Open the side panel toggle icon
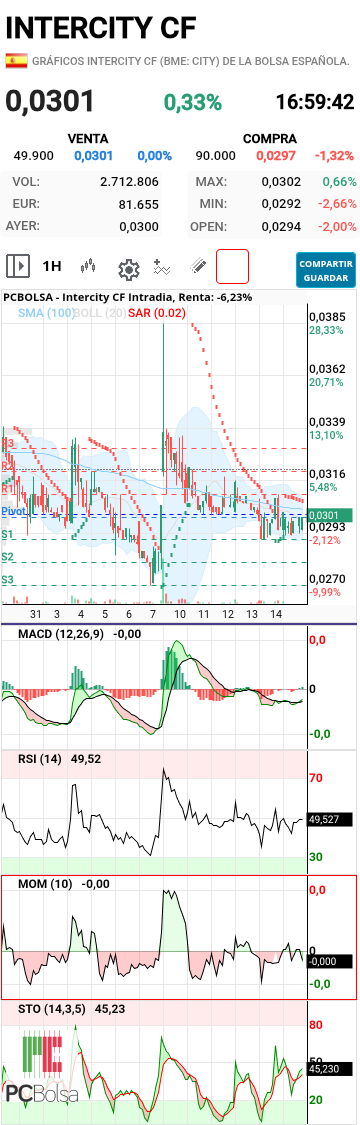Viewport: 360px width, 1125px height. point(18,267)
